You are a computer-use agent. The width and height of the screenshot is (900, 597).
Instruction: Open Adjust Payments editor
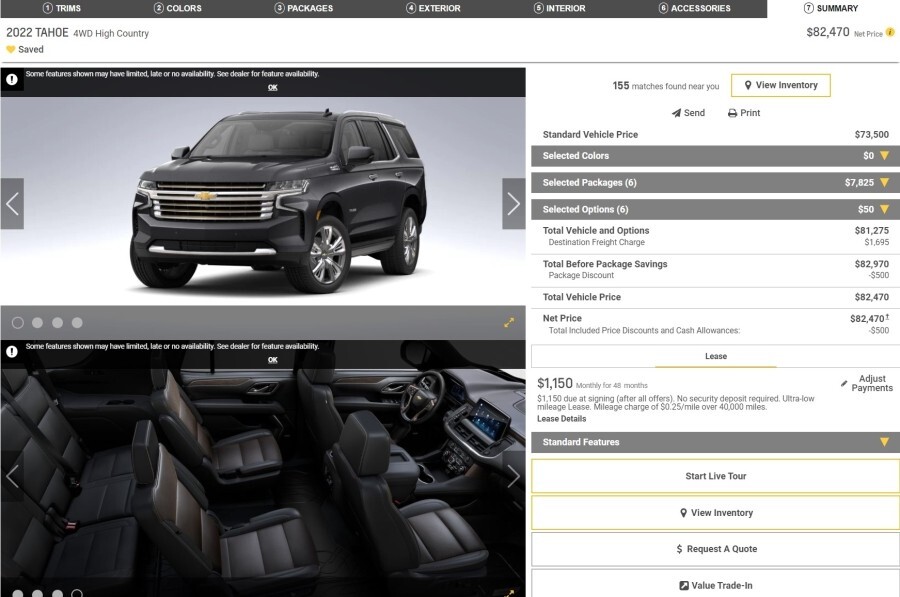coord(867,383)
